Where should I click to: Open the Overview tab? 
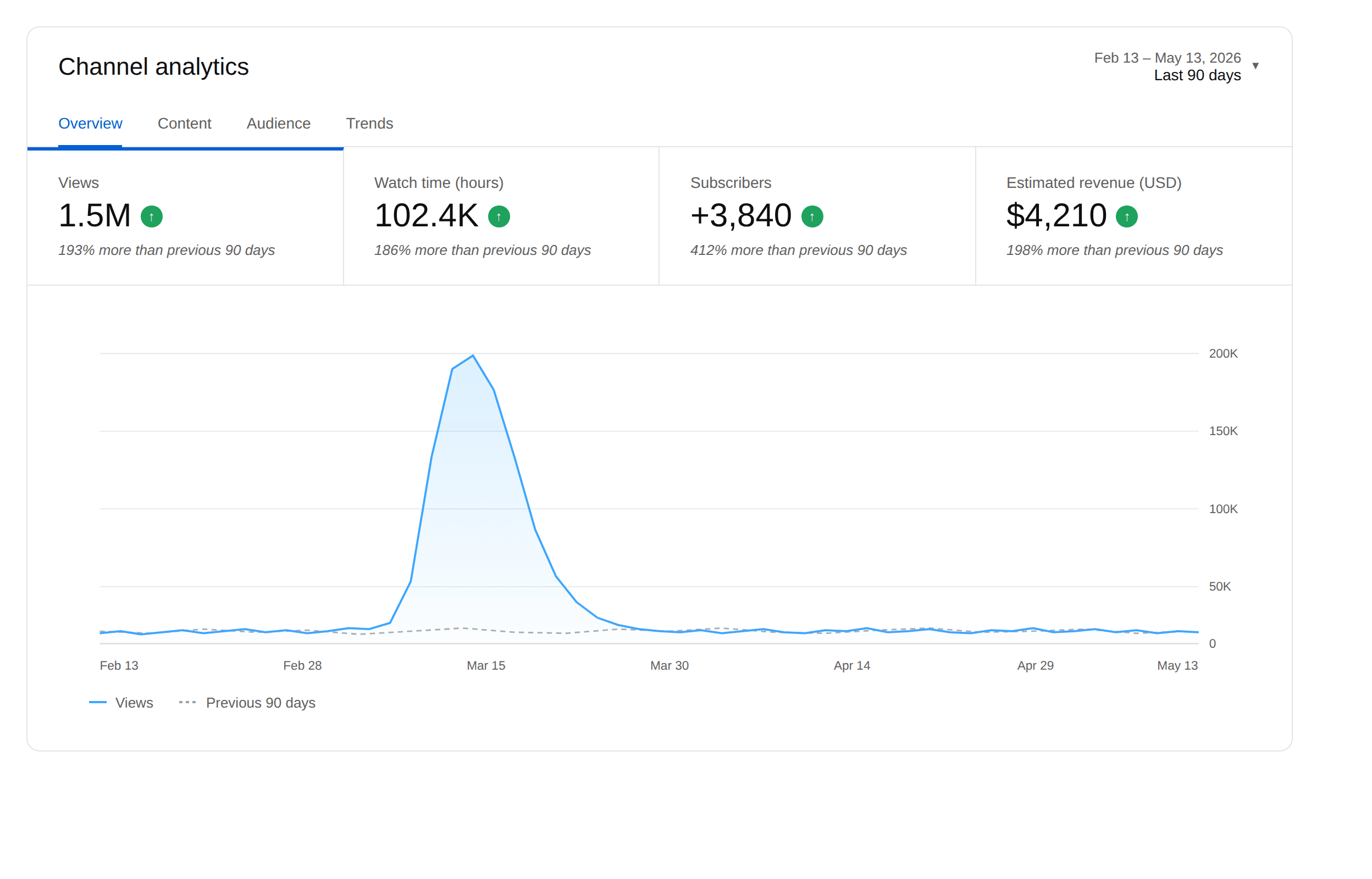point(90,123)
